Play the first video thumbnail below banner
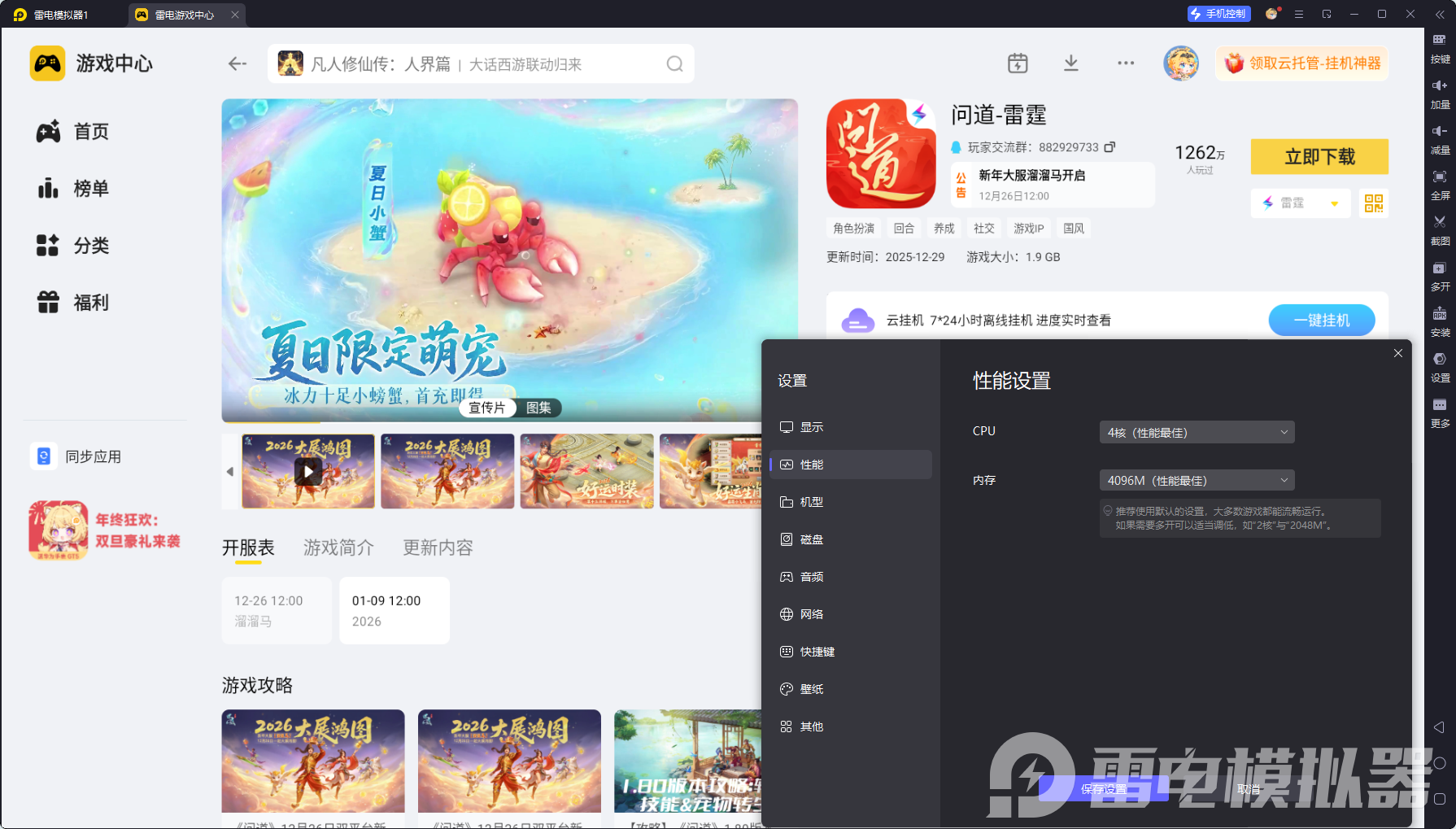This screenshot has height=829, width=1456. pyautogui.click(x=308, y=471)
